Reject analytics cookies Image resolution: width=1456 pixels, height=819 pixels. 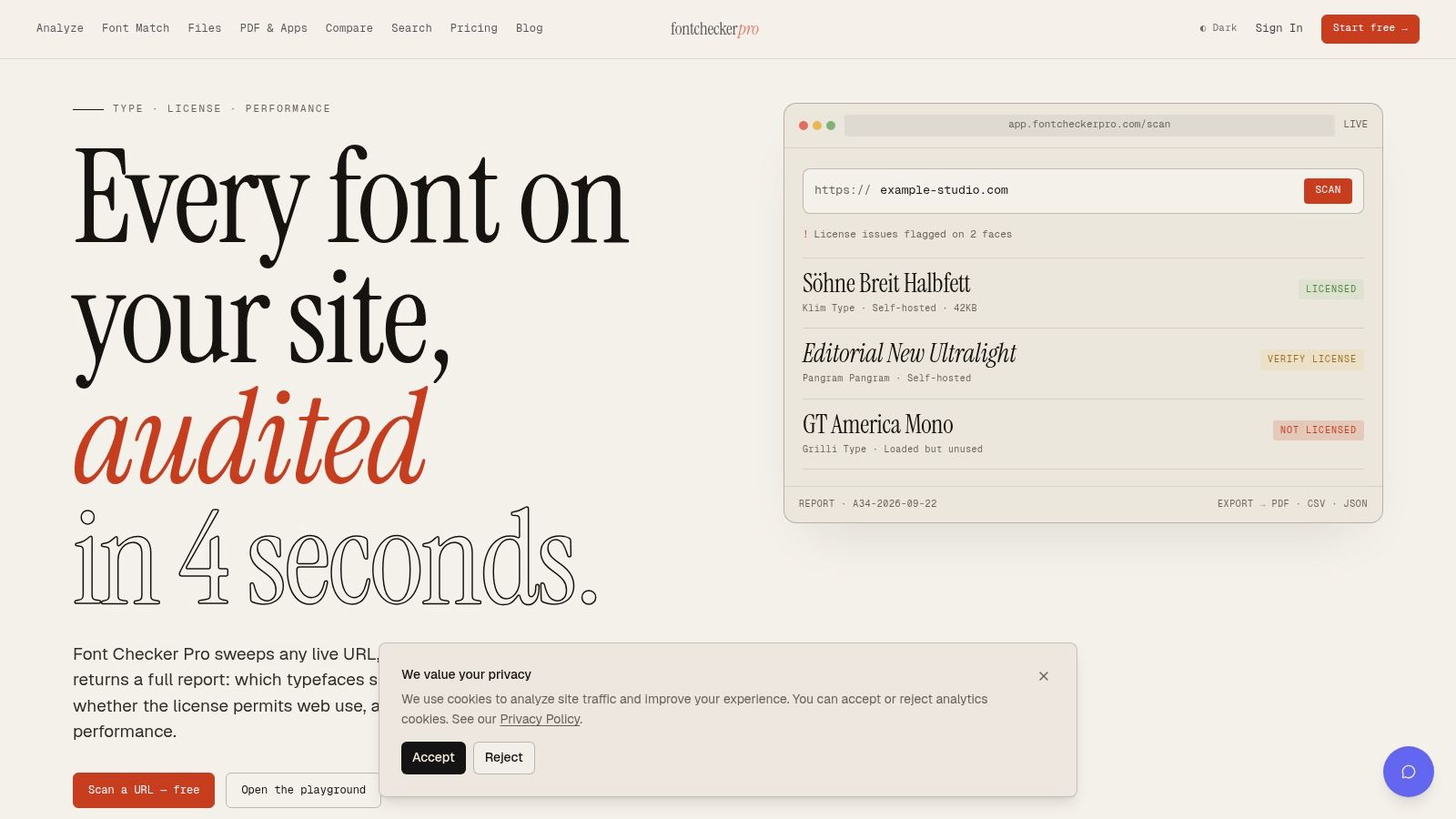tap(503, 757)
